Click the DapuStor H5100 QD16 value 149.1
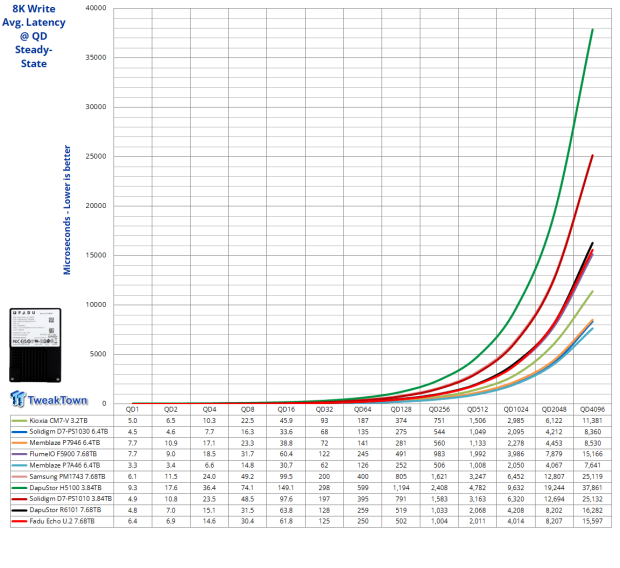Image resolution: width=620 pixels, height=568 pixels. pyautogui.click(x=286, y=488)
